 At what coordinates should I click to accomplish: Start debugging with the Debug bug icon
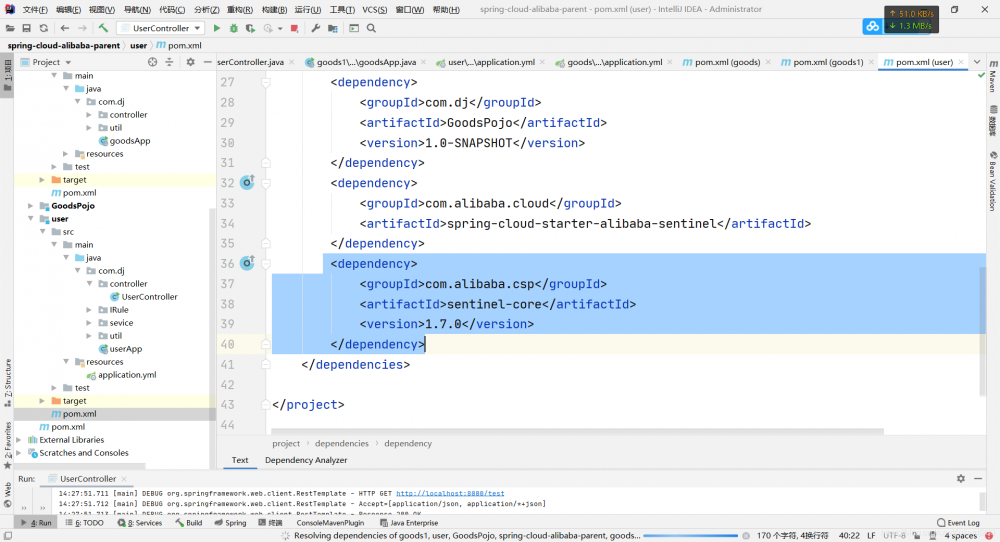point(233,28)
